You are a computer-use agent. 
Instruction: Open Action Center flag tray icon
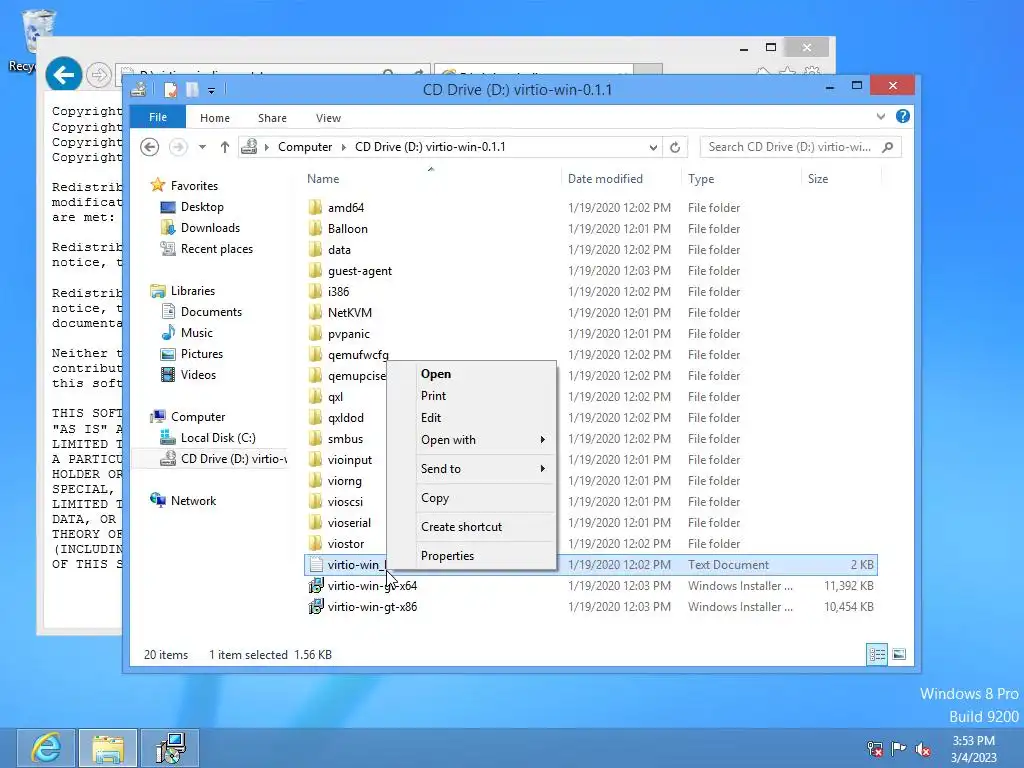point(899,749)
